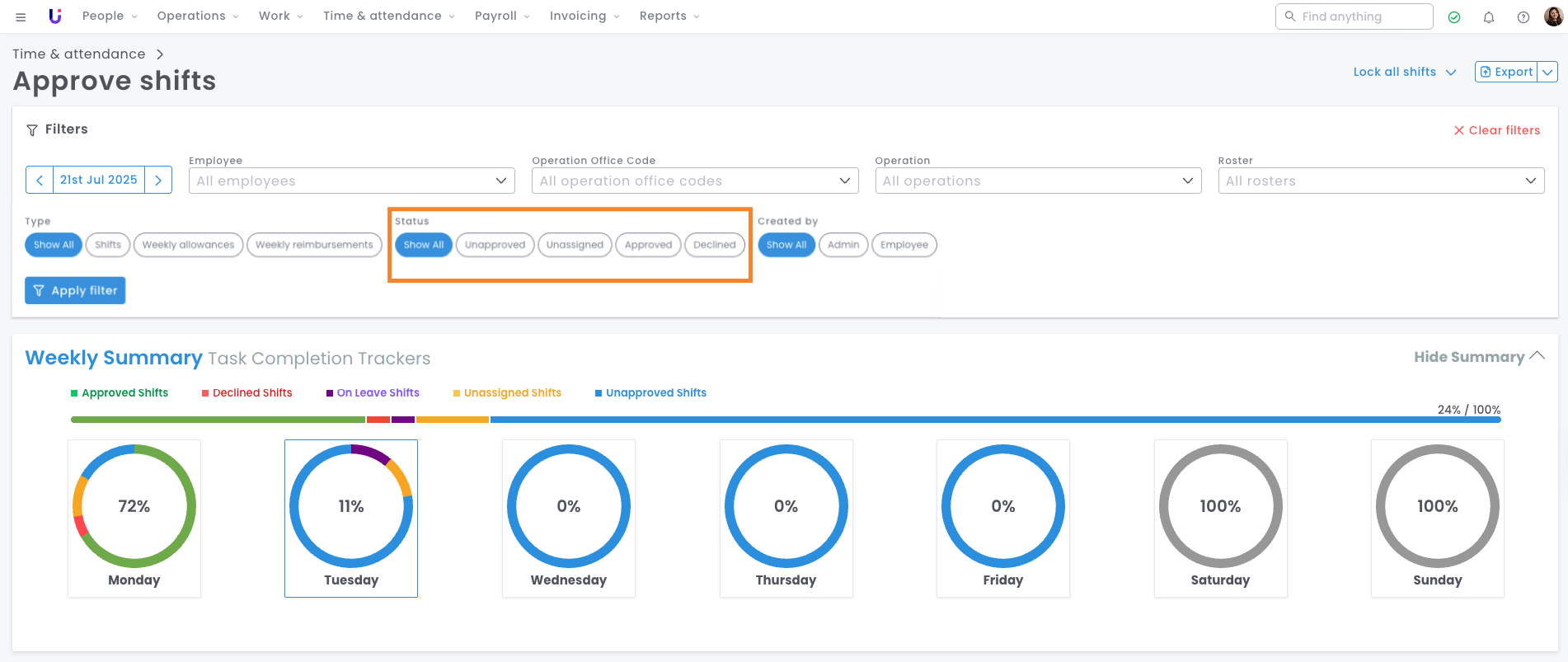Select Admin in Created by filter
Screen dimensions: 1568x662
click(x=843, y=245)
